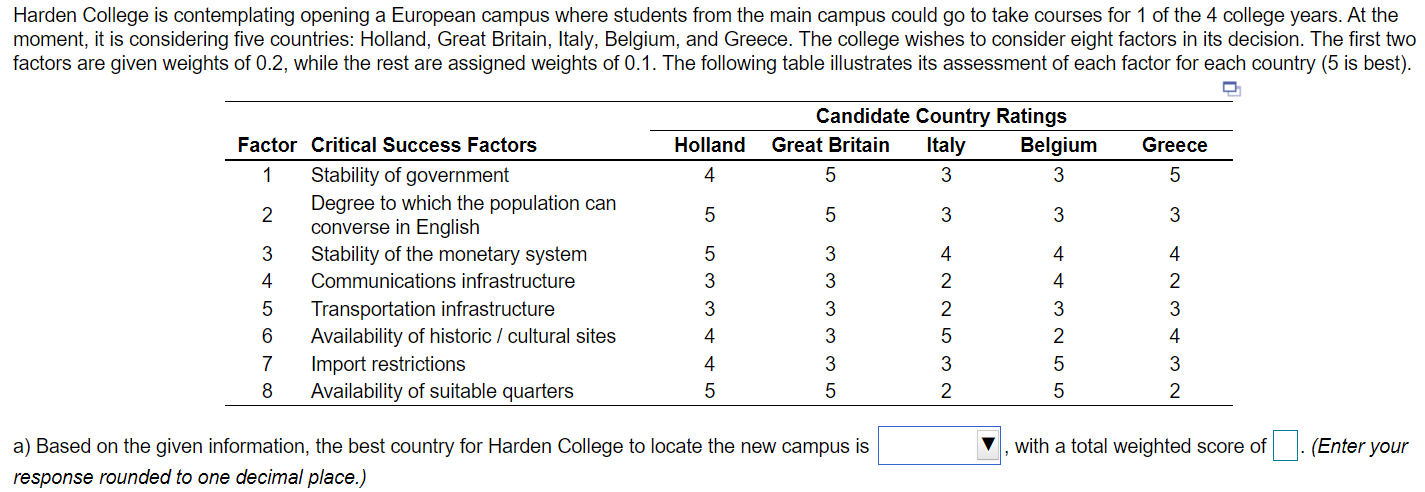This screenshot has height=492, width=1425.
Task: Click the Belgium column header
Action: pos(1058,145)
